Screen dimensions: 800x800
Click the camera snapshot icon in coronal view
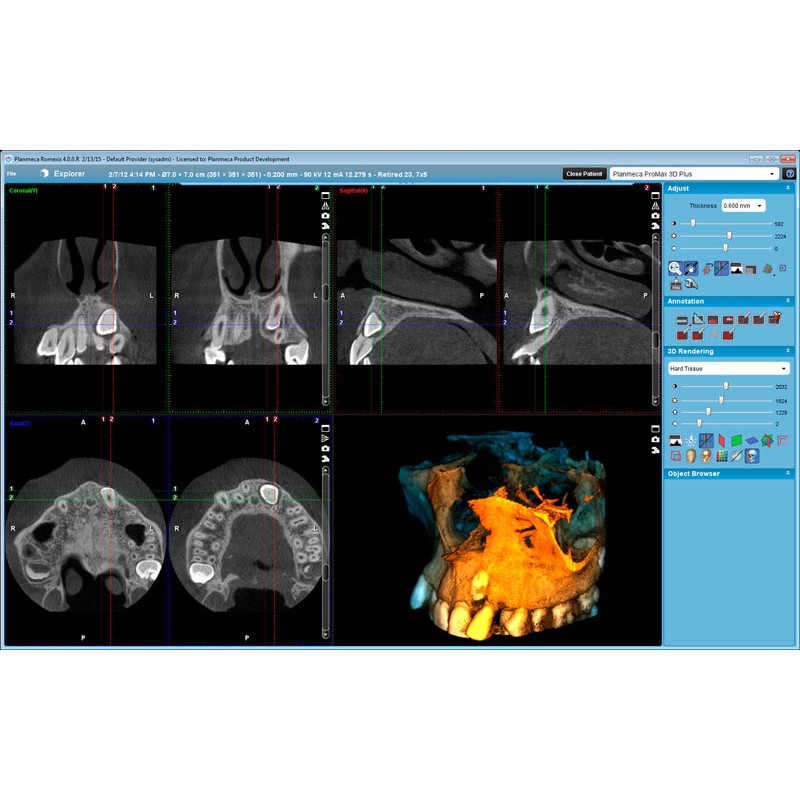point(323,215)
